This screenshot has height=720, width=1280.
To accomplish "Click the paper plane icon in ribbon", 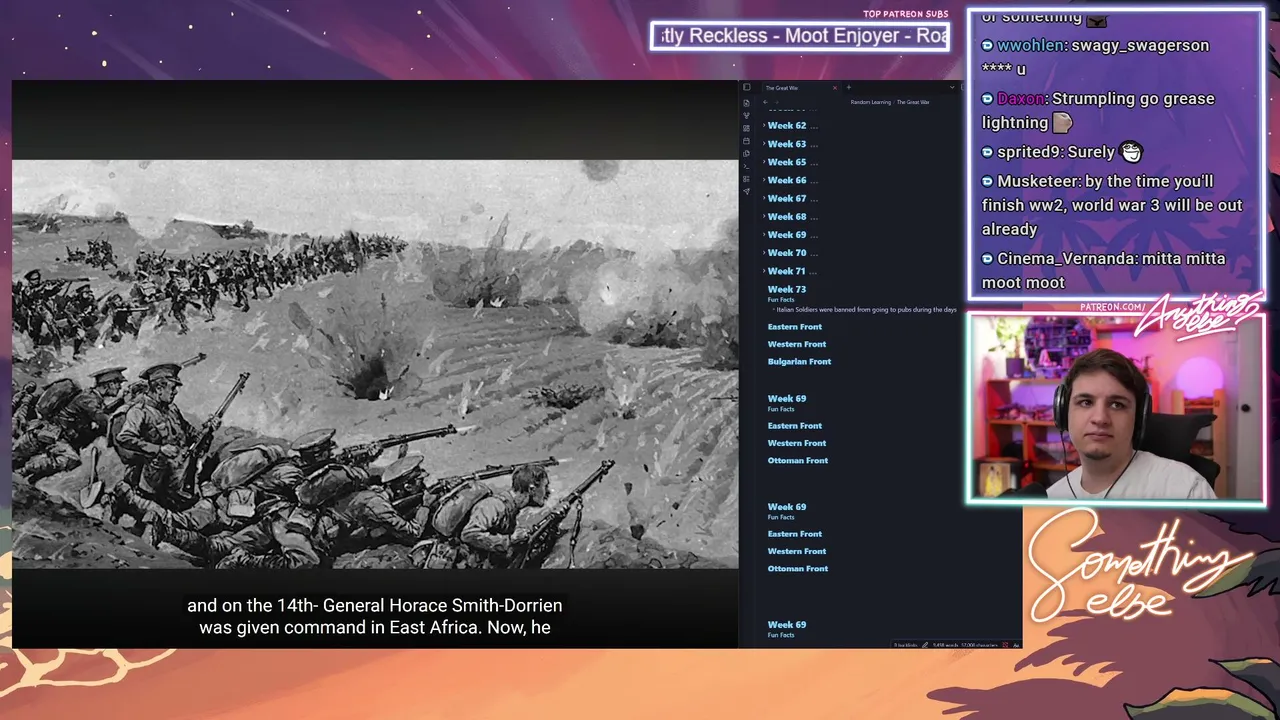I will click(x=746, y=191).
